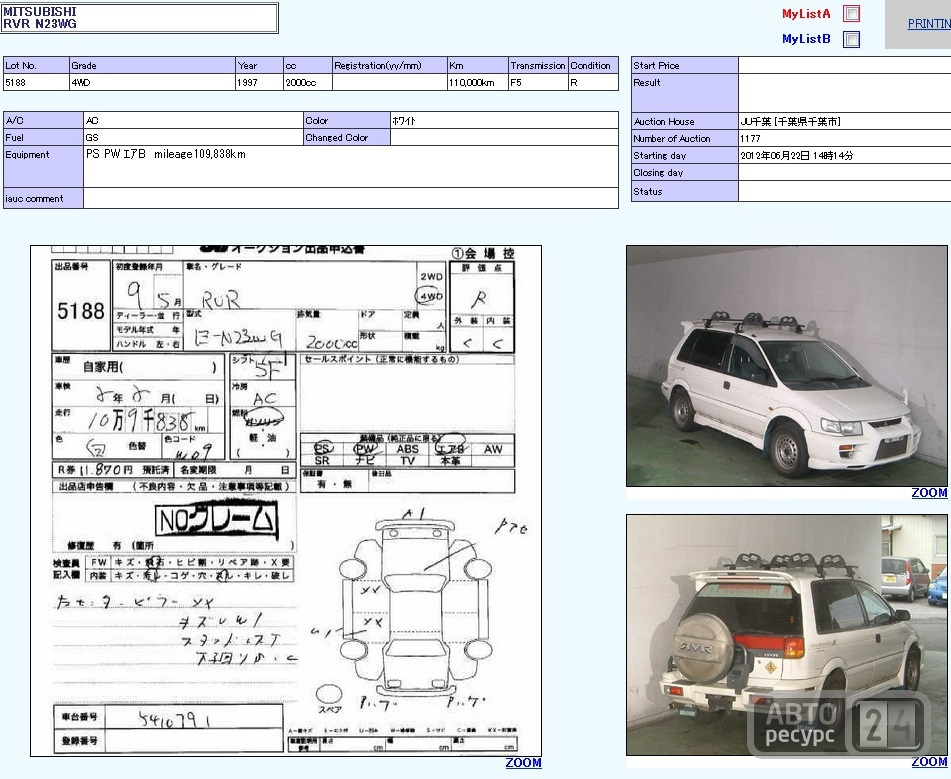Click Number of Auction value 1177

tap(750, 138)
